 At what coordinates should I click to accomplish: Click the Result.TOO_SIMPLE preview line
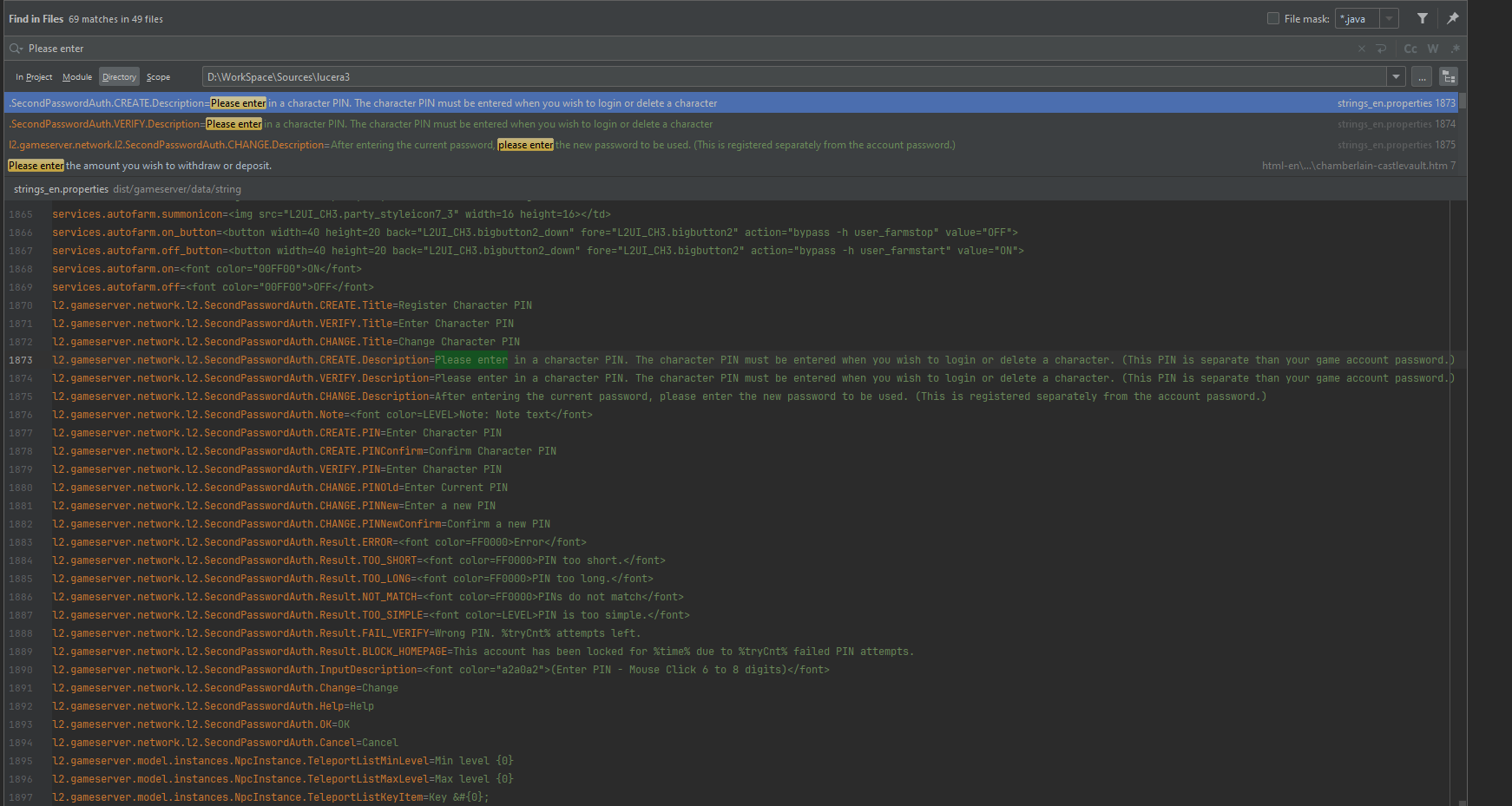[x=371, y=615]
